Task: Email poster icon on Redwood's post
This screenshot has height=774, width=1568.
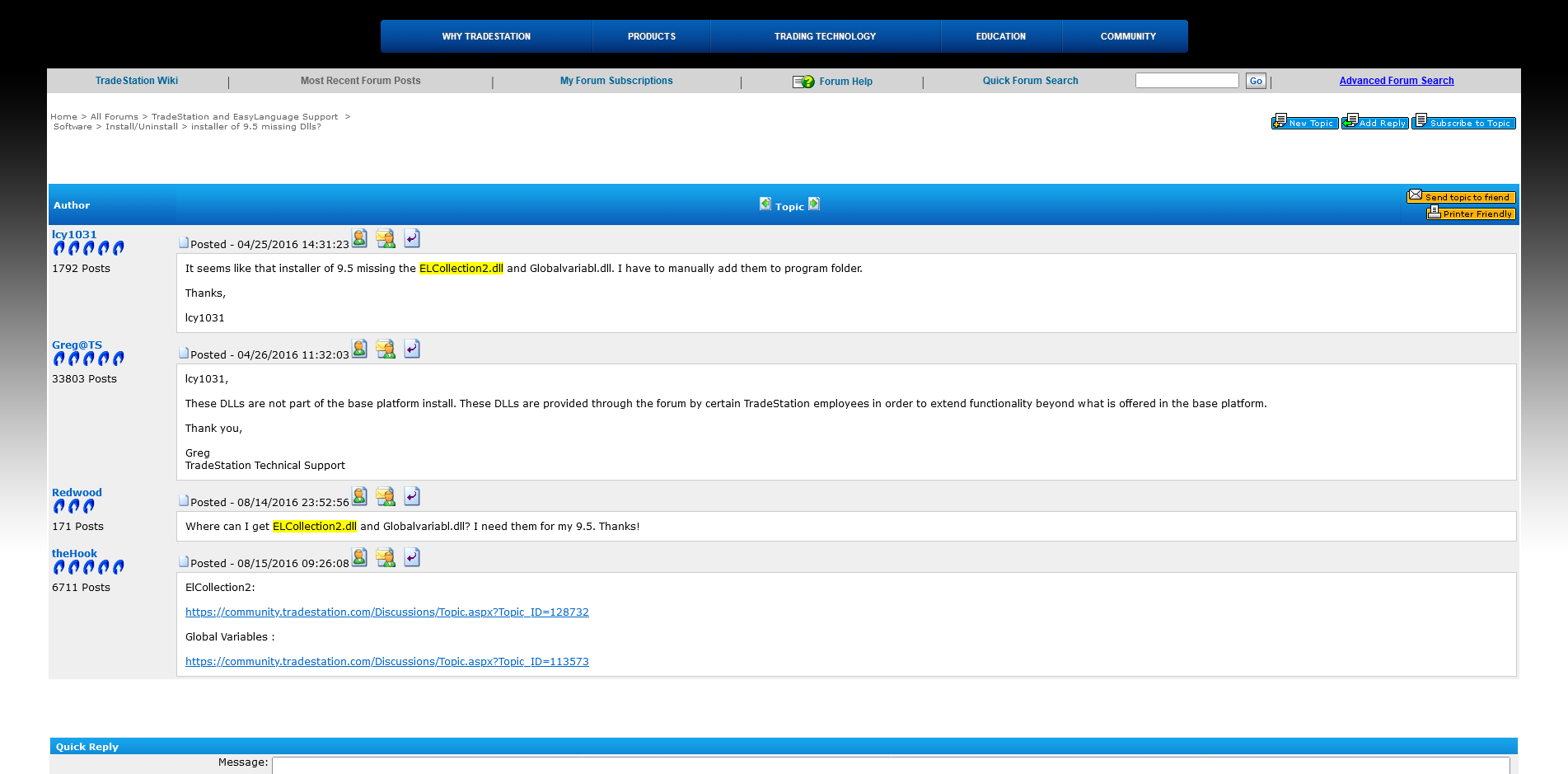Action: (x=385, y=496)
